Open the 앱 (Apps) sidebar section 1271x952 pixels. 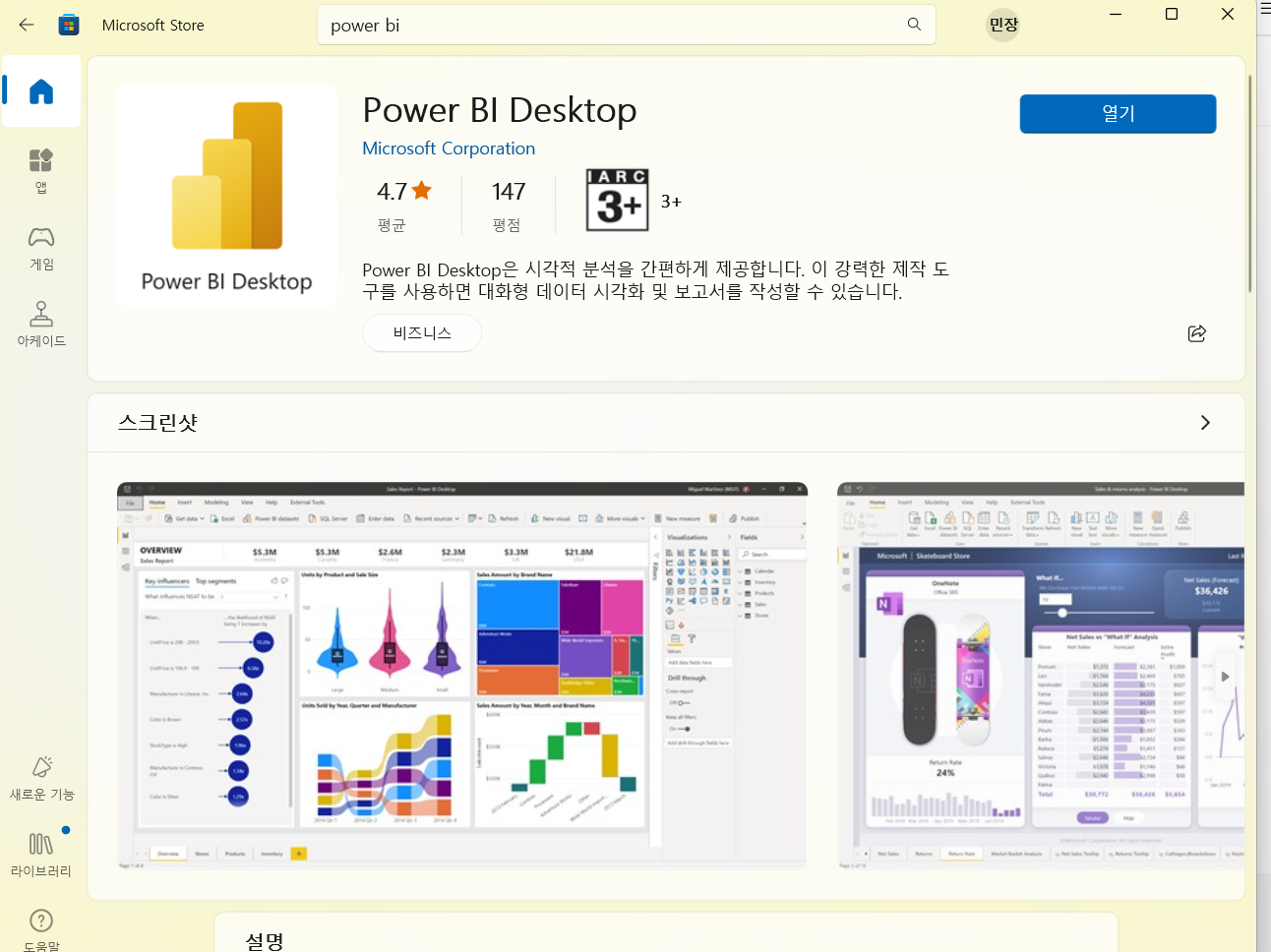coord(41,171)
